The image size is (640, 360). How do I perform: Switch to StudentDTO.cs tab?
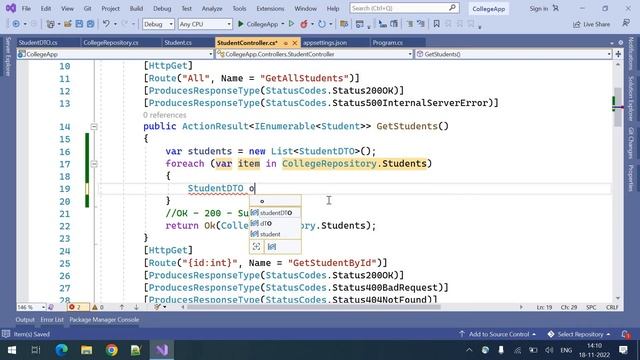pyautogui.click(x=38, y=42)
